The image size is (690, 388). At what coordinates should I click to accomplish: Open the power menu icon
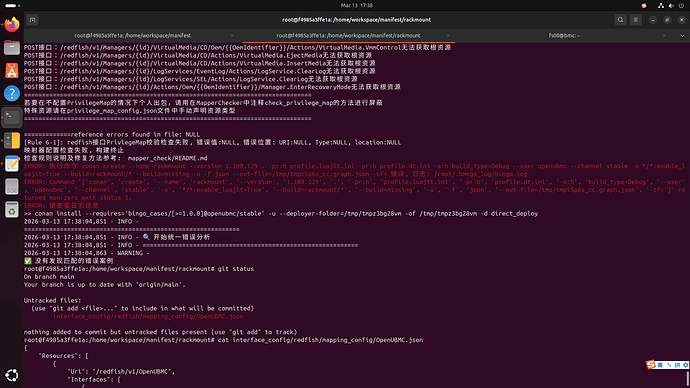[681, 6]
